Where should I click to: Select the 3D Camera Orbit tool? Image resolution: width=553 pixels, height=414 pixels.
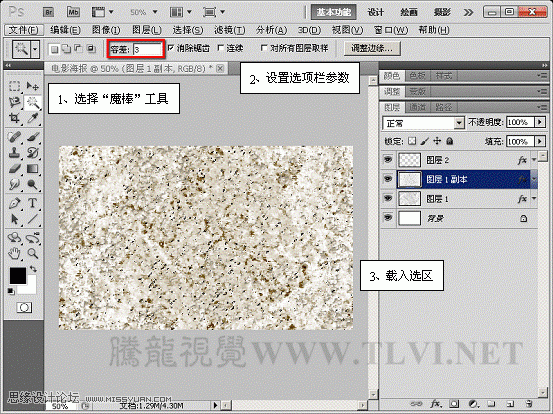click(x=33, y=238)
